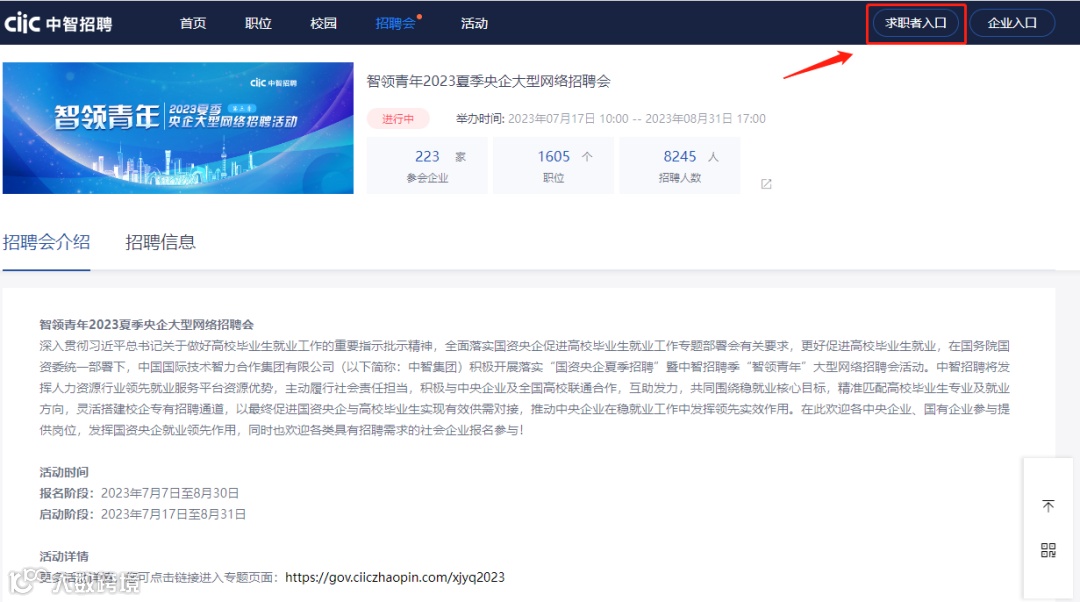The width and height of the screenshot is (1080, 602).
Task: Click the 进行中 status badge
Action: click(x=398, y=118)
